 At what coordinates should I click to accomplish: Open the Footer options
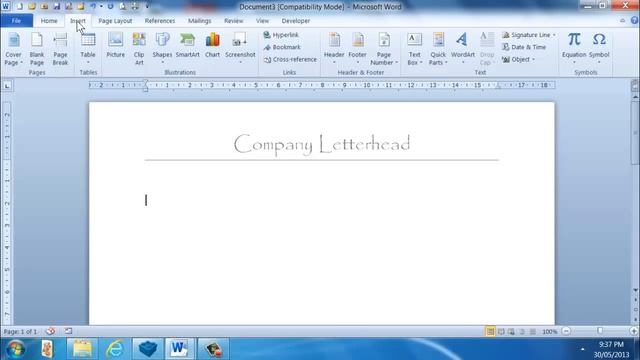(357, 48)
